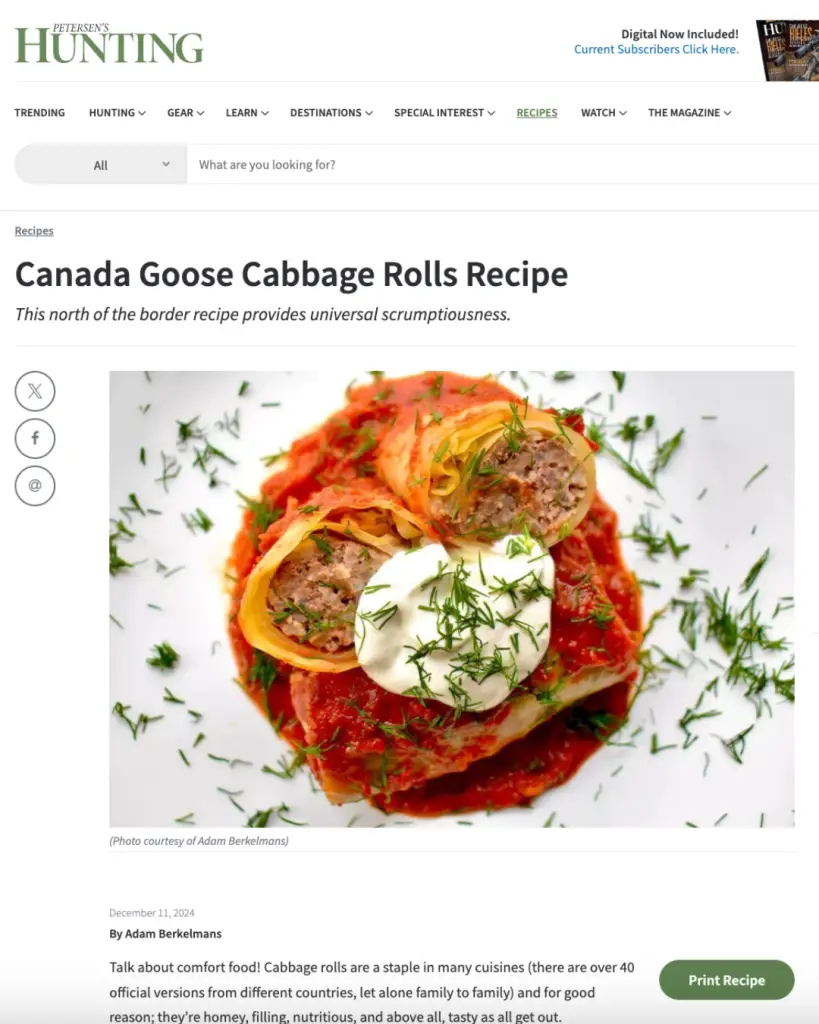The image size is (819, 1024).
Task: Expand the Destinations menu
Action: [331, 113]
